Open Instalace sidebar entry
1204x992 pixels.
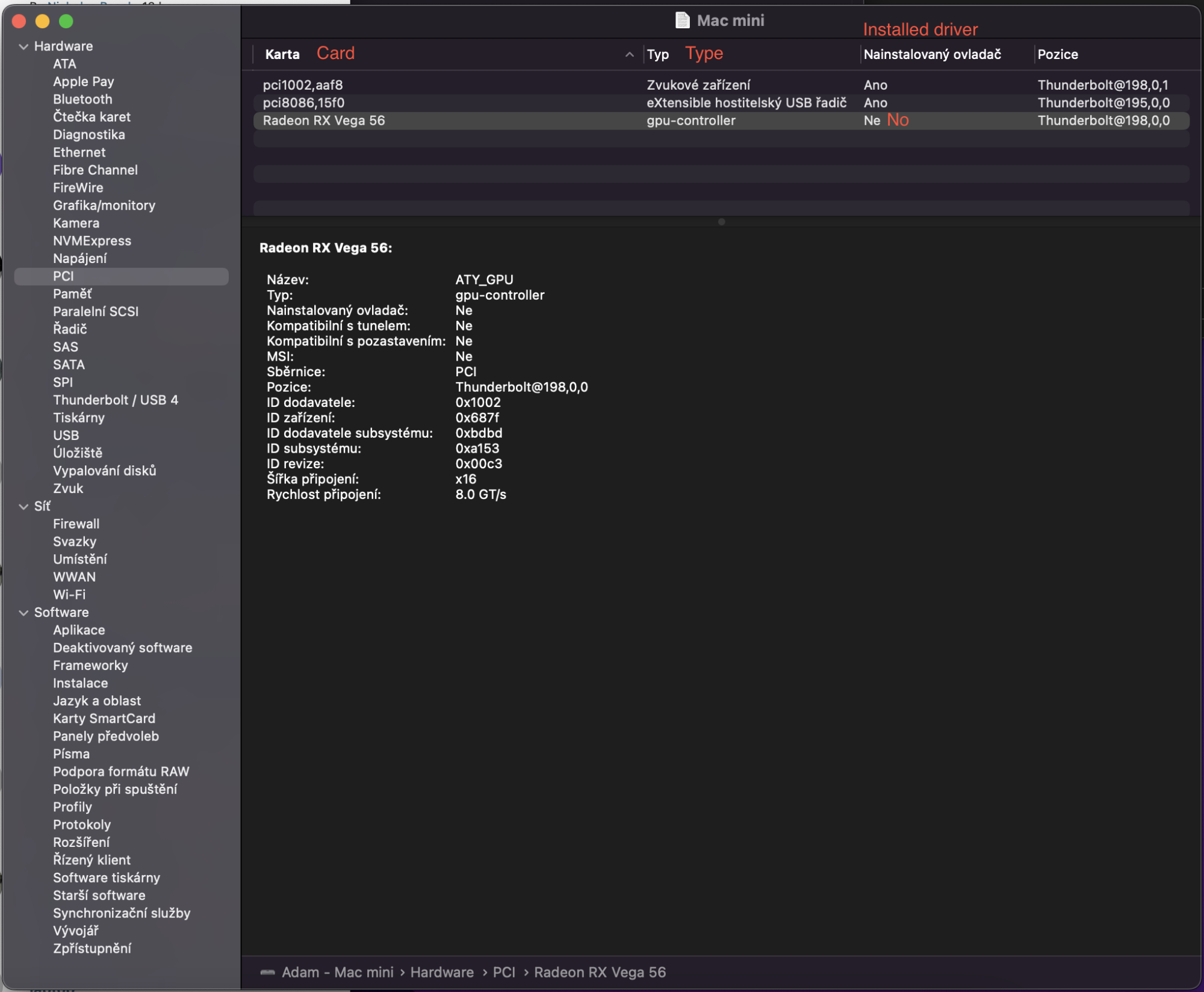(81, 683)
